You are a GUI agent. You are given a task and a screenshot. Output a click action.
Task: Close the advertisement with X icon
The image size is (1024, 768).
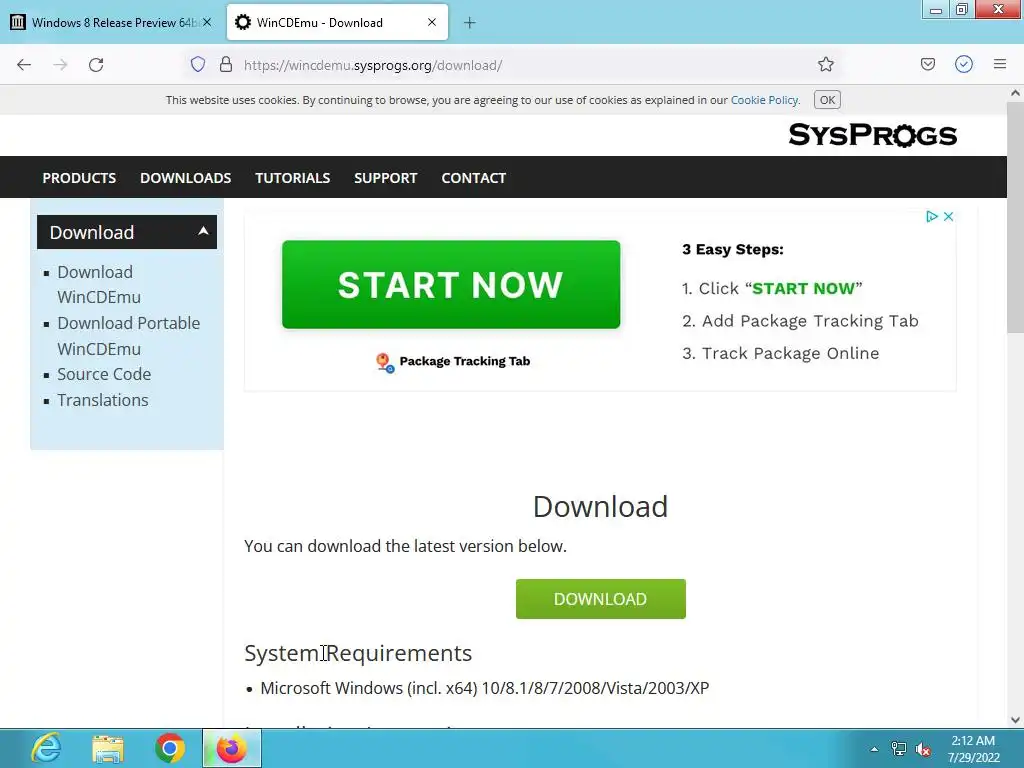(x=948, y=216)
